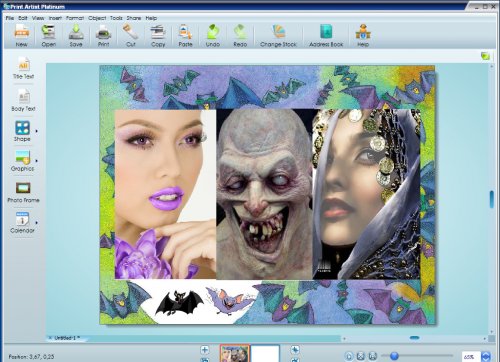Image resolution: width=500 pixels, height=362 pixels.
Task: Click the vertical scrollbar down arrow
Action: [x=492, y=332]
